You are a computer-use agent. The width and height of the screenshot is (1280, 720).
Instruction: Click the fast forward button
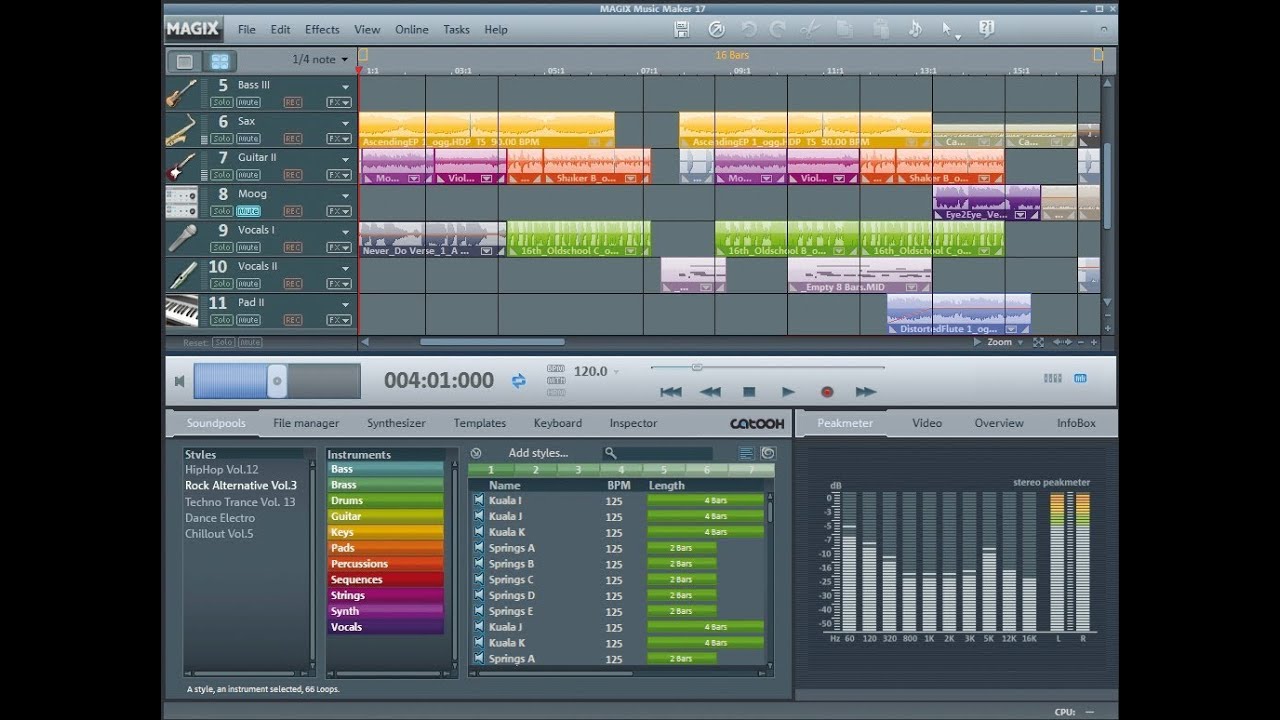(866, 392)
